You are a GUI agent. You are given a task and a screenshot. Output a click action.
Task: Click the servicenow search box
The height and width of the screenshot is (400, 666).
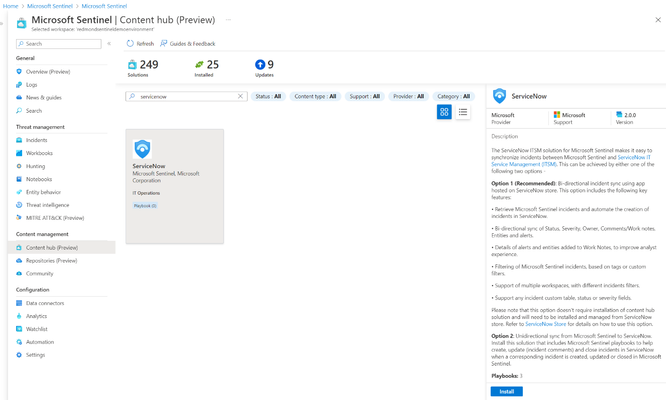click(186, 96)
